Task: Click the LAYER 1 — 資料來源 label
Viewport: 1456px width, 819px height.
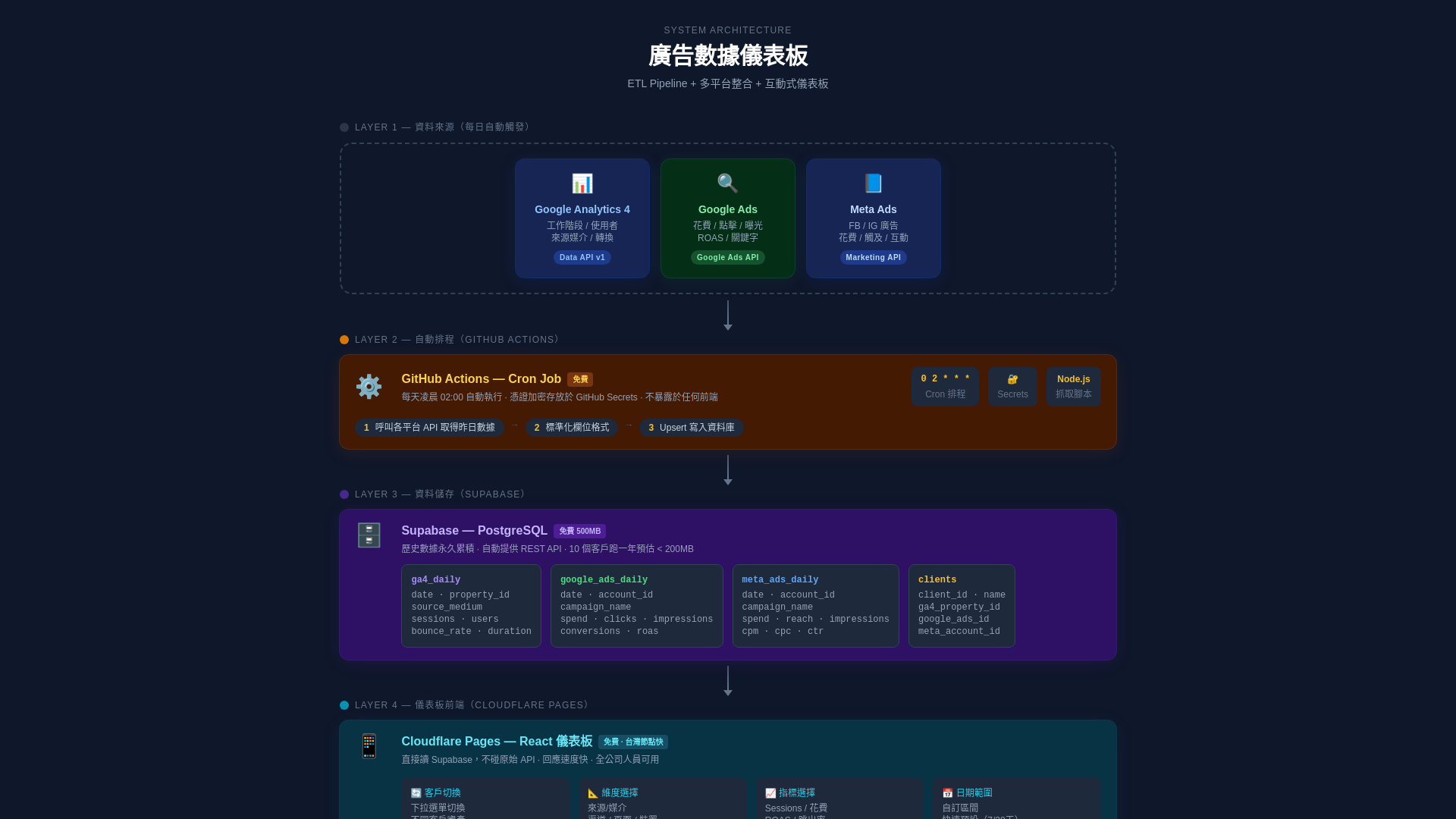Action: [x=444, y=127]
